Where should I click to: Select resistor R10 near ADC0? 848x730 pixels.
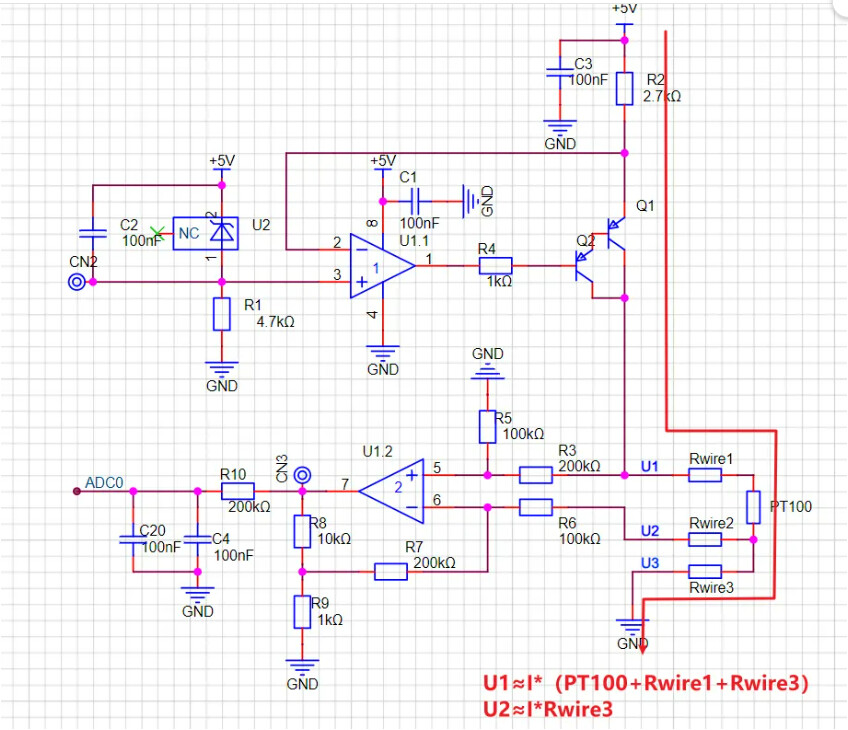pos(238,491)
